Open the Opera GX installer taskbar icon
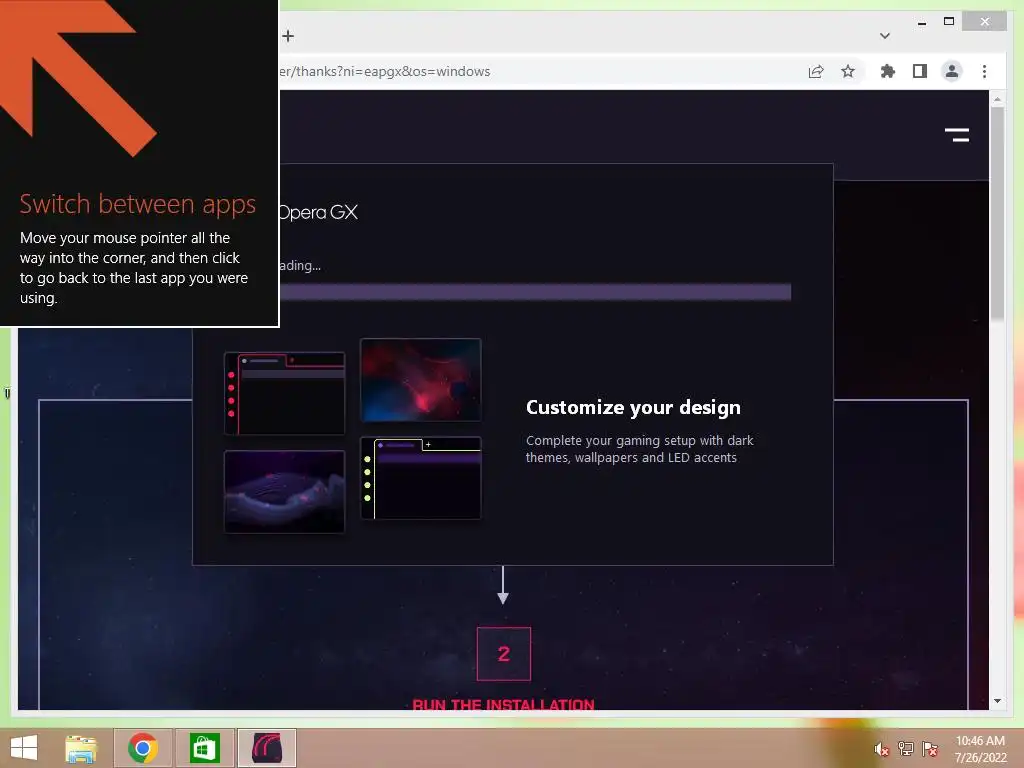 (x=266, y=748)
